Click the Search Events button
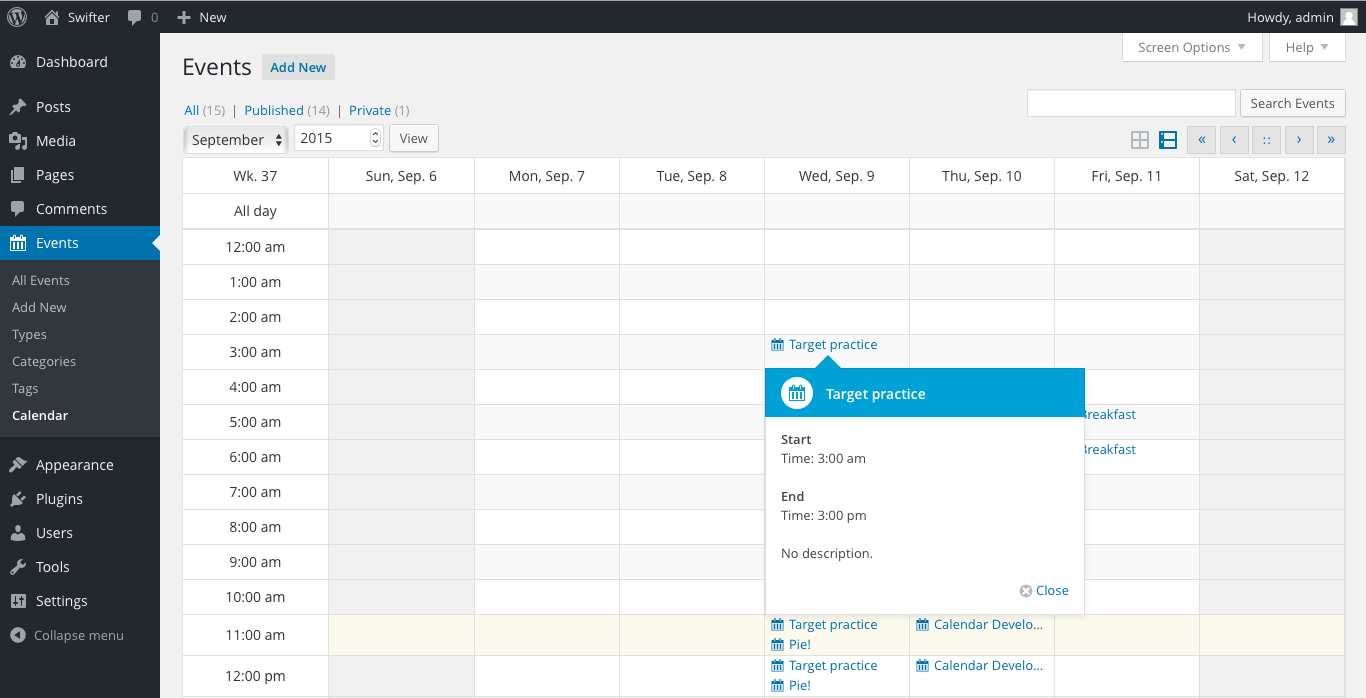This screenshot has width=1366, height=698. click(1292, 103)
